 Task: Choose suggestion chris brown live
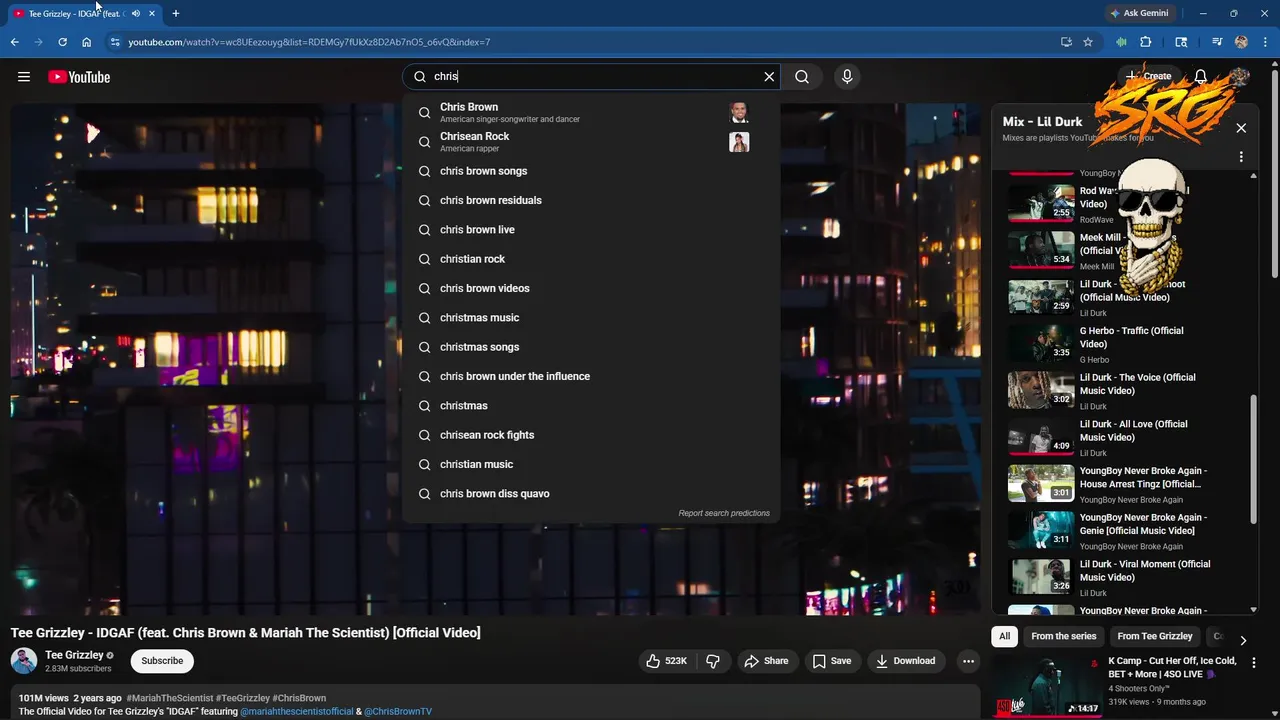click(x=591, y=230)
